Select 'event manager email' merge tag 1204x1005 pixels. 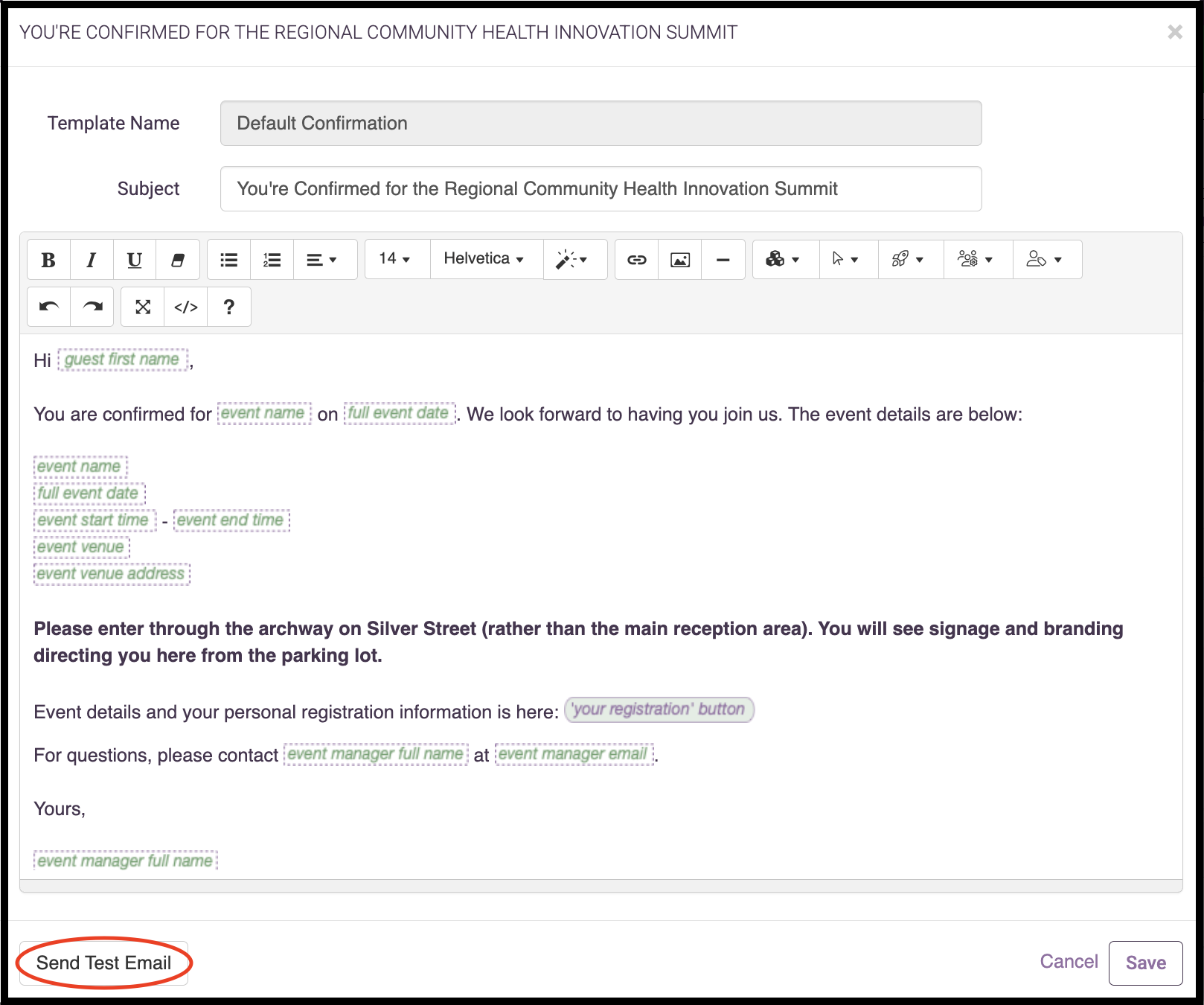574,754
